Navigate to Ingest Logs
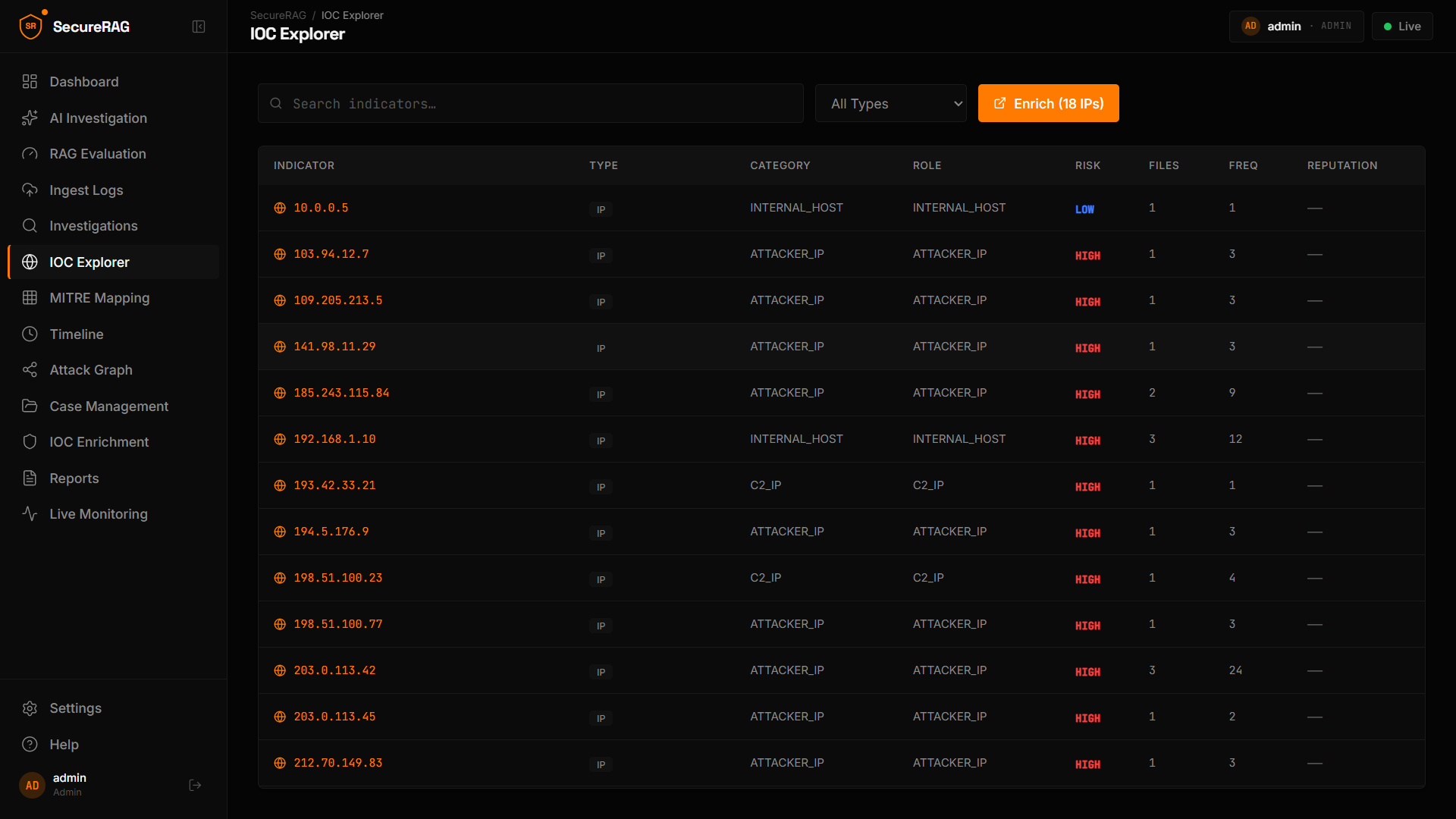1456x819 pixels. (114, 190)
